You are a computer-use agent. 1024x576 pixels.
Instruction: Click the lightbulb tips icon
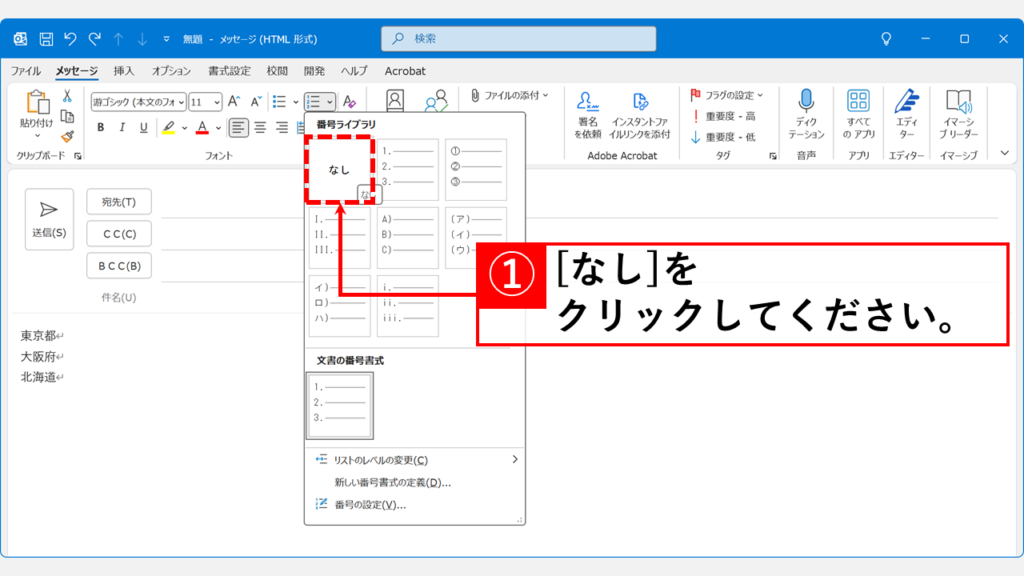coord(886,39)
